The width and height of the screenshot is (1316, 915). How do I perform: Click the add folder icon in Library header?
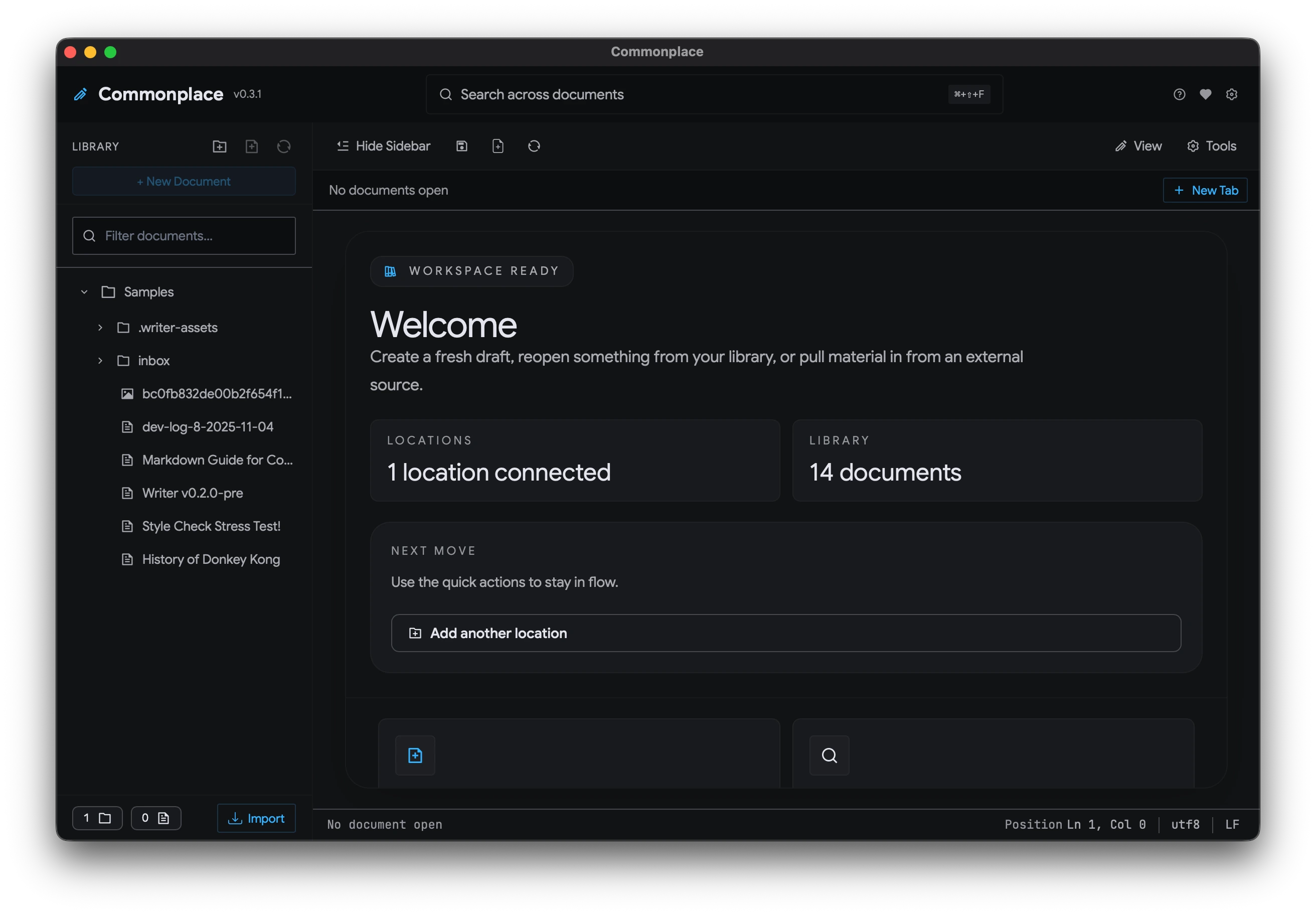click(220, 146)
